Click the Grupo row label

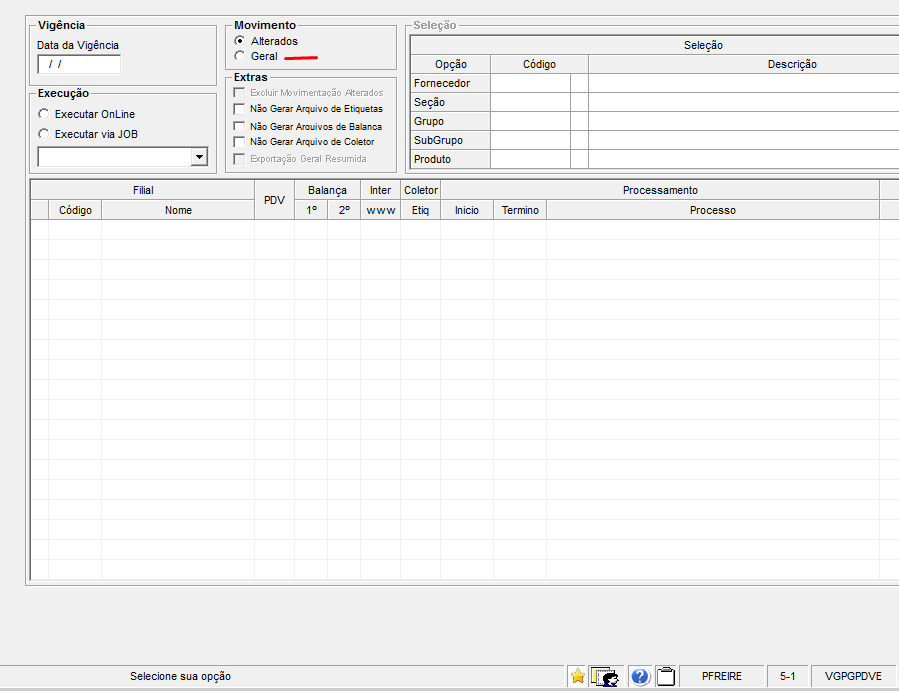(451, 121)
